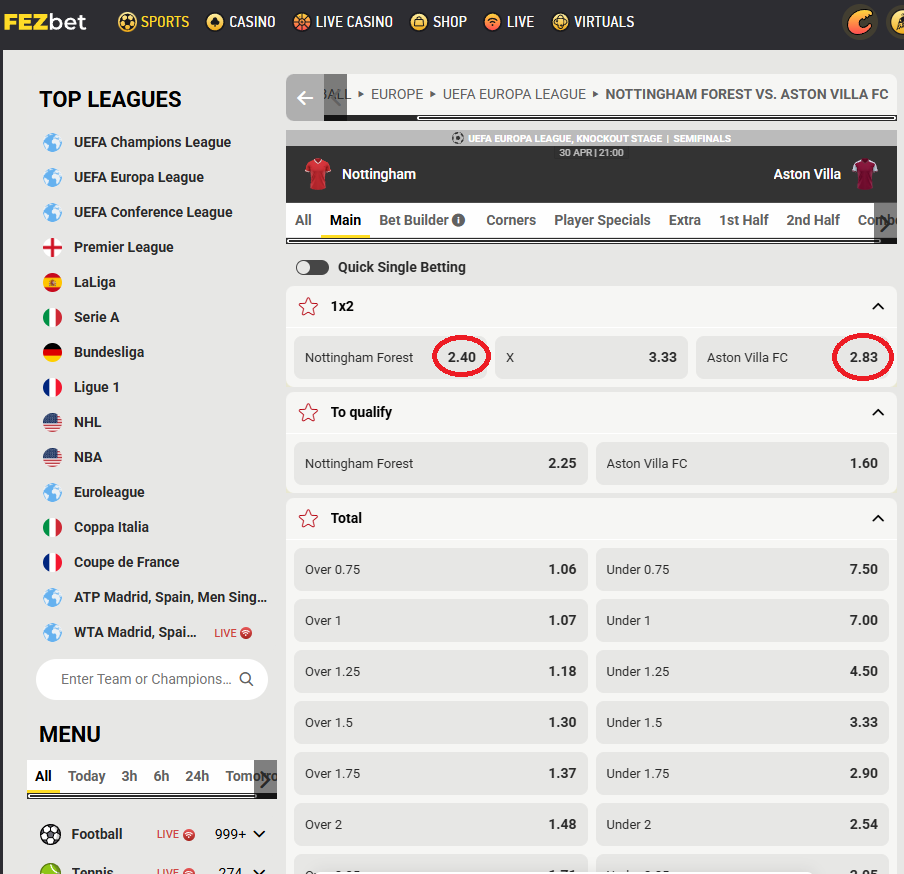The height and width of the screenshot is (874, 904).
Task: Click the Football soccer ball icon
Action: (50, 834)
